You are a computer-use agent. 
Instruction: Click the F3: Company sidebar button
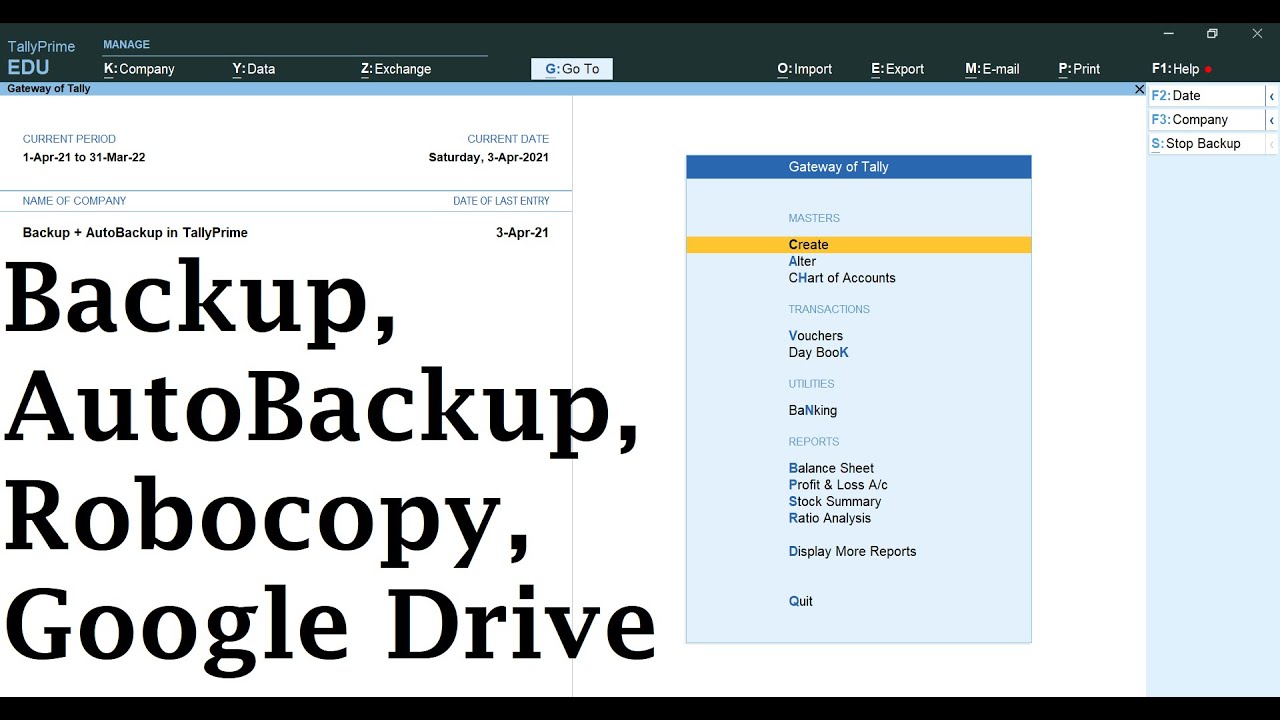pyautogui.click(x=1207, y=120)
